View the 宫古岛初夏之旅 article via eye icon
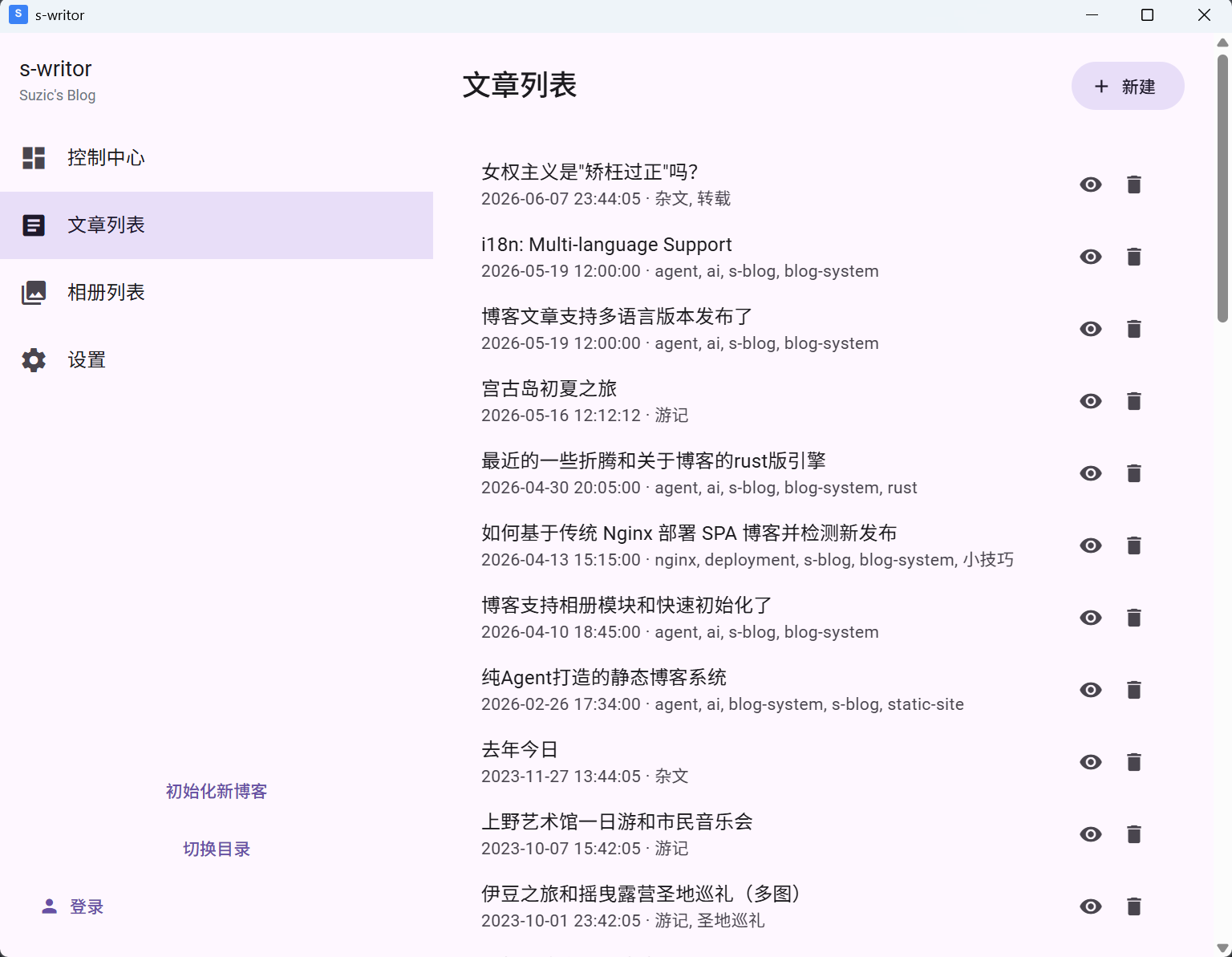1232x957 pixels. 1091,401
